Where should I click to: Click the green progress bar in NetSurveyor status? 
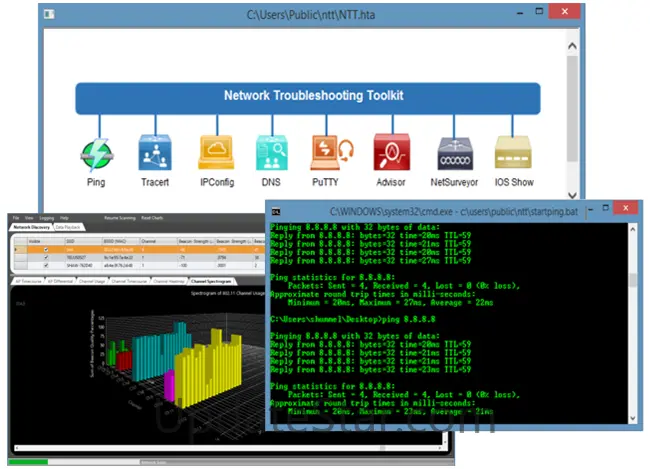28,462
